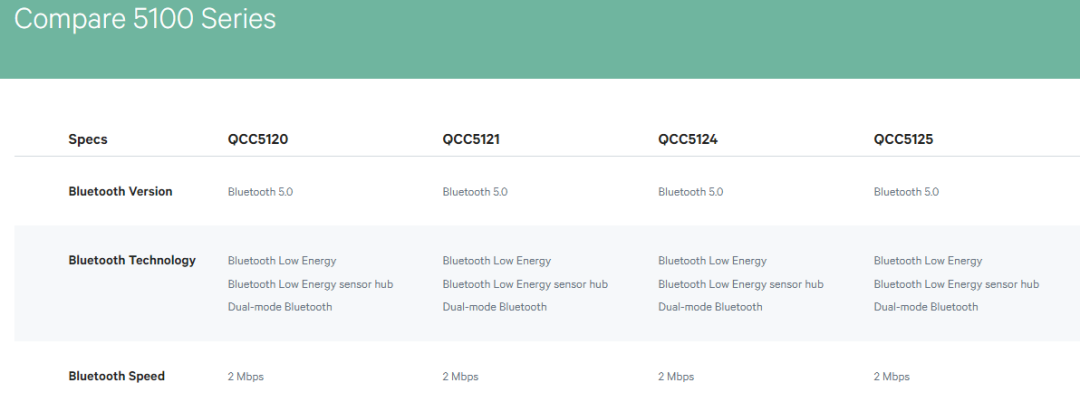Image resolution: width=1080 pixels, height=402 pixels.
Task: Click Bluetooth Low Energy sensor hub under QCC5120
Action: (310, 284)
